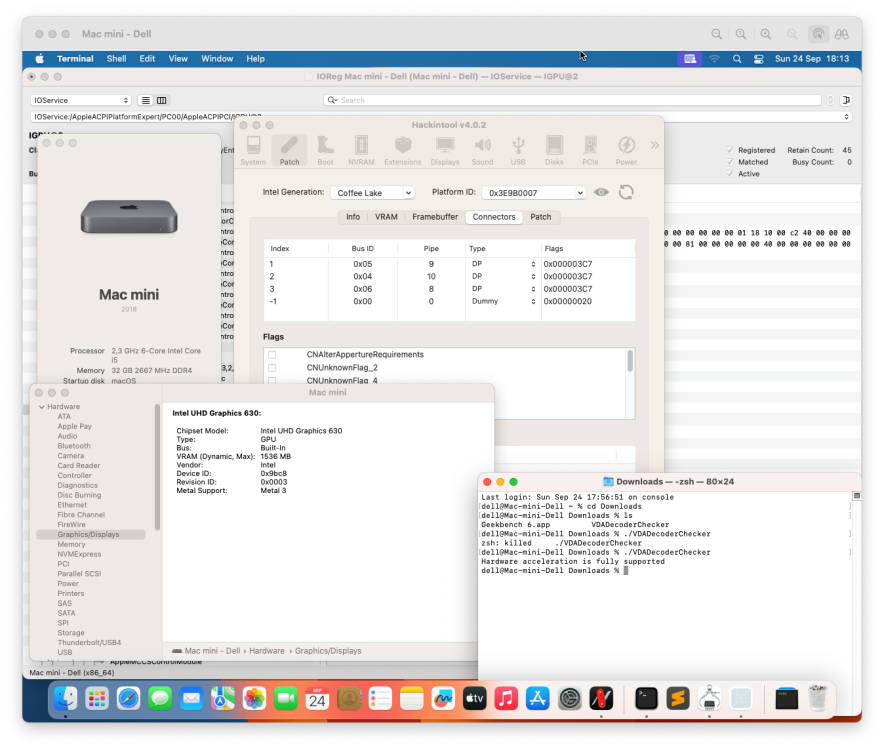Viewport: 884px width, 750px height.
Task: Open the IOService plane selector dropdown
Action: click(81, 100)
